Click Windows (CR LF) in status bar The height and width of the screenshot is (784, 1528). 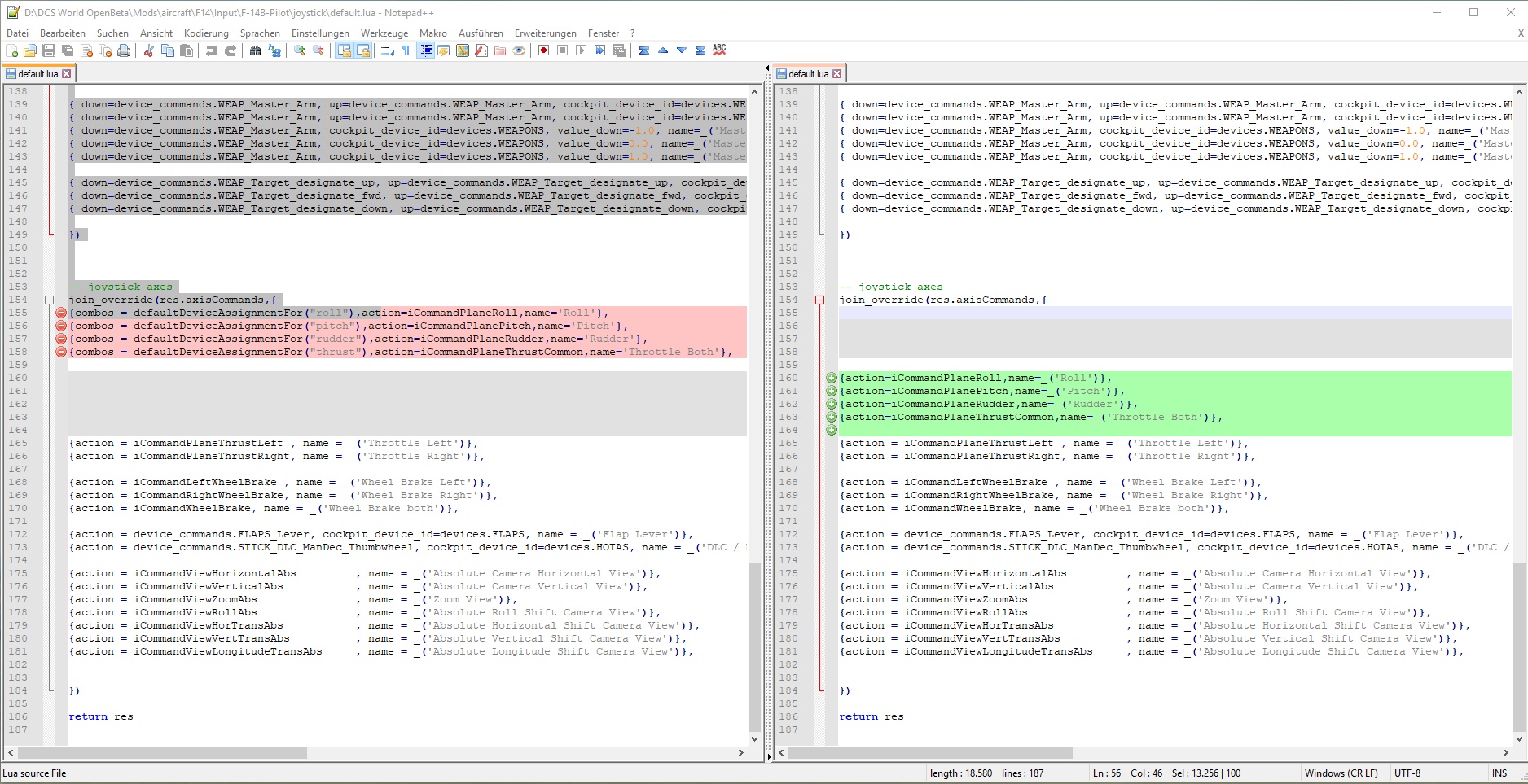tap(1341, 773)
